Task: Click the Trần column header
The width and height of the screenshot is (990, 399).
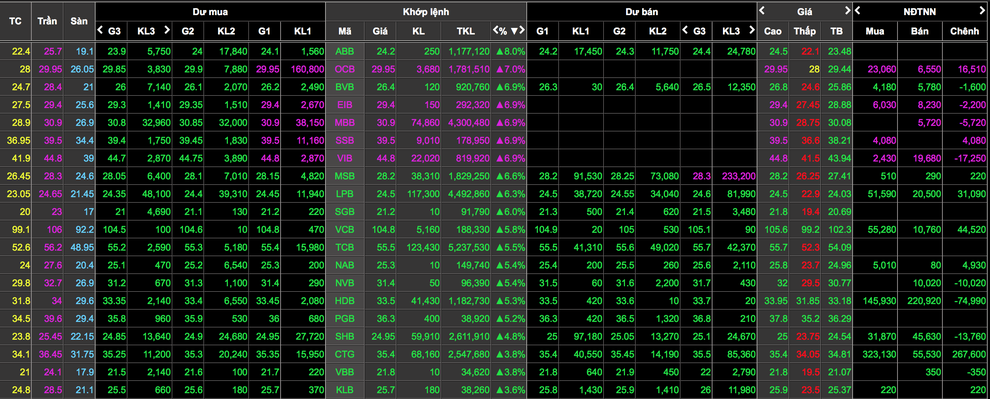Action: tap(47, 20)
